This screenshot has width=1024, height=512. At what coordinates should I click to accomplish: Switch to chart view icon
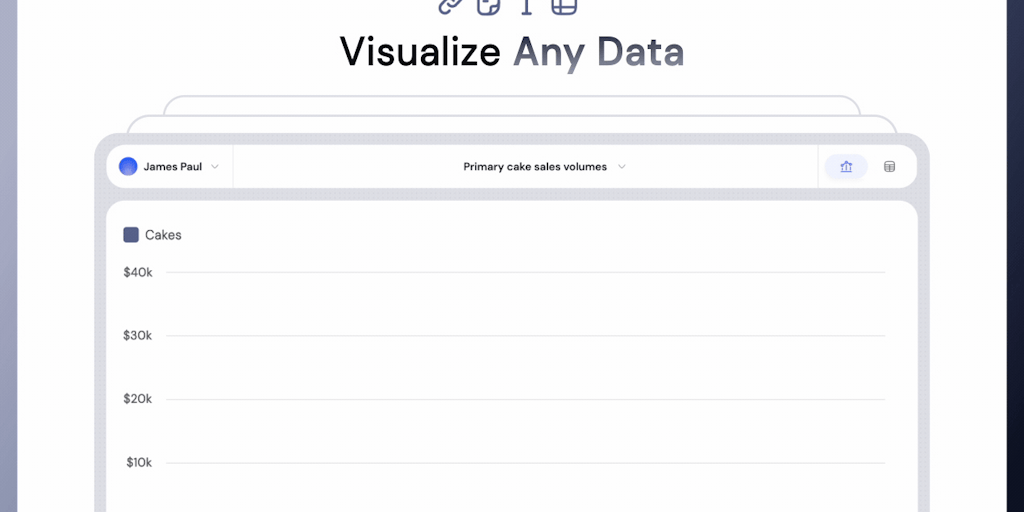click(846, 167)
